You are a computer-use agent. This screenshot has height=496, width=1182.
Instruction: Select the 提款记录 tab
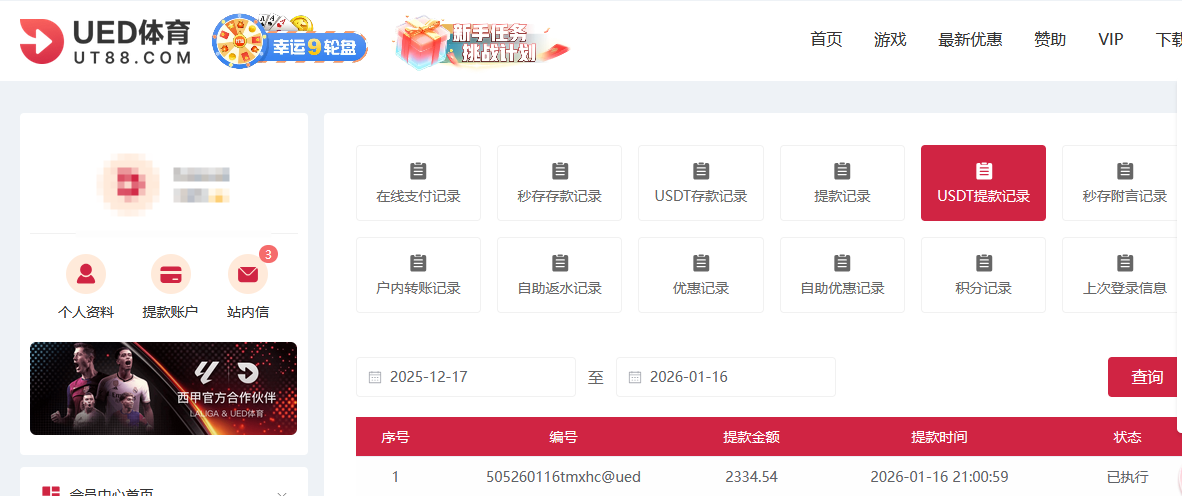click(x=842, y=183)
